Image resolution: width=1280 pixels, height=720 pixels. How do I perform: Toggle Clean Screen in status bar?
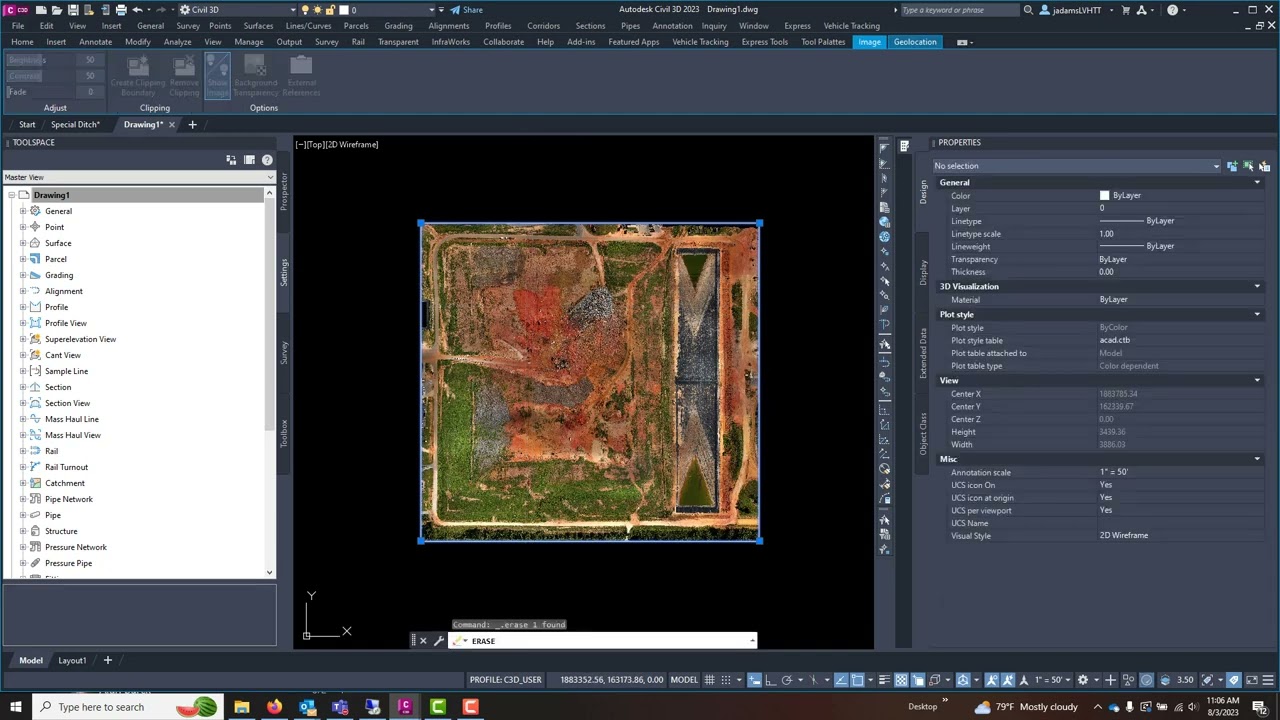coord(1252,680)
